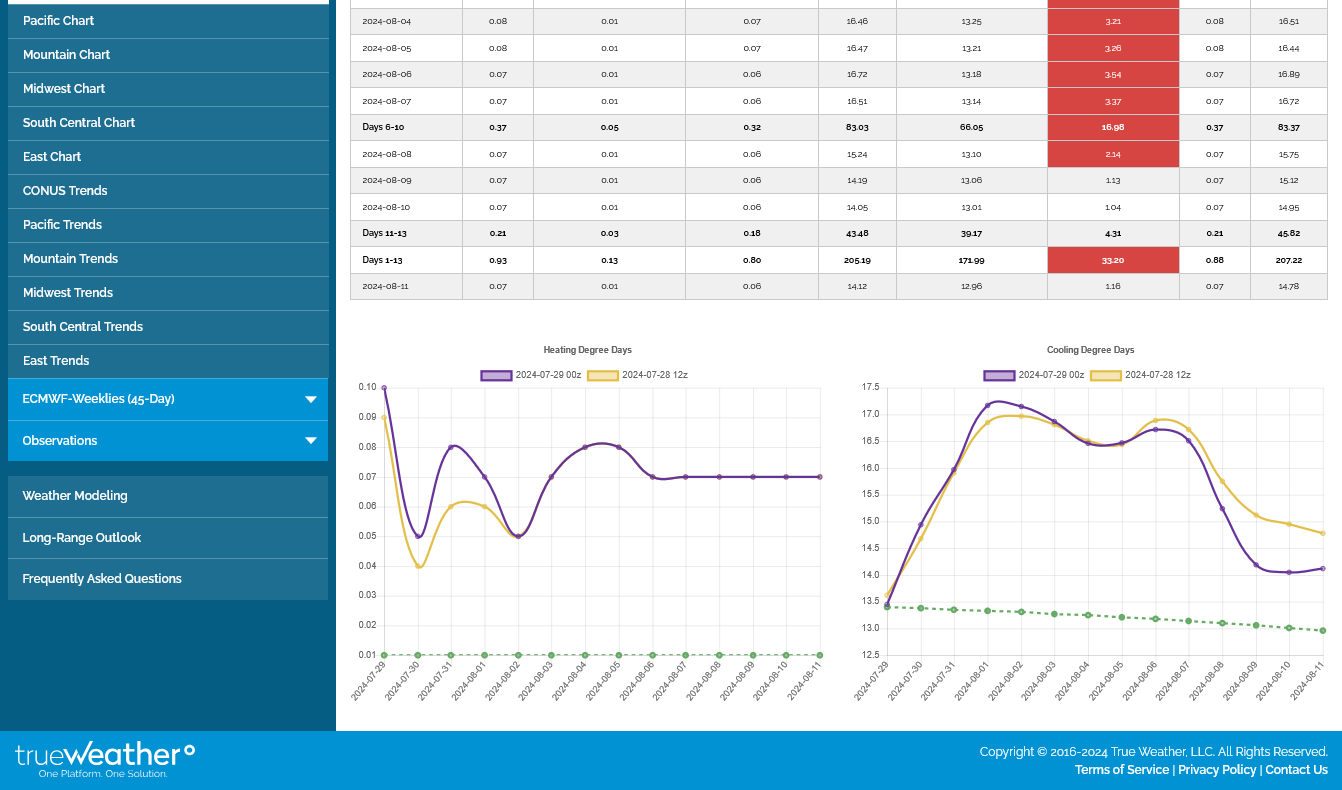Toggle purple 2024-07-29 00z series in Heating chart

(x=530, y=375)
